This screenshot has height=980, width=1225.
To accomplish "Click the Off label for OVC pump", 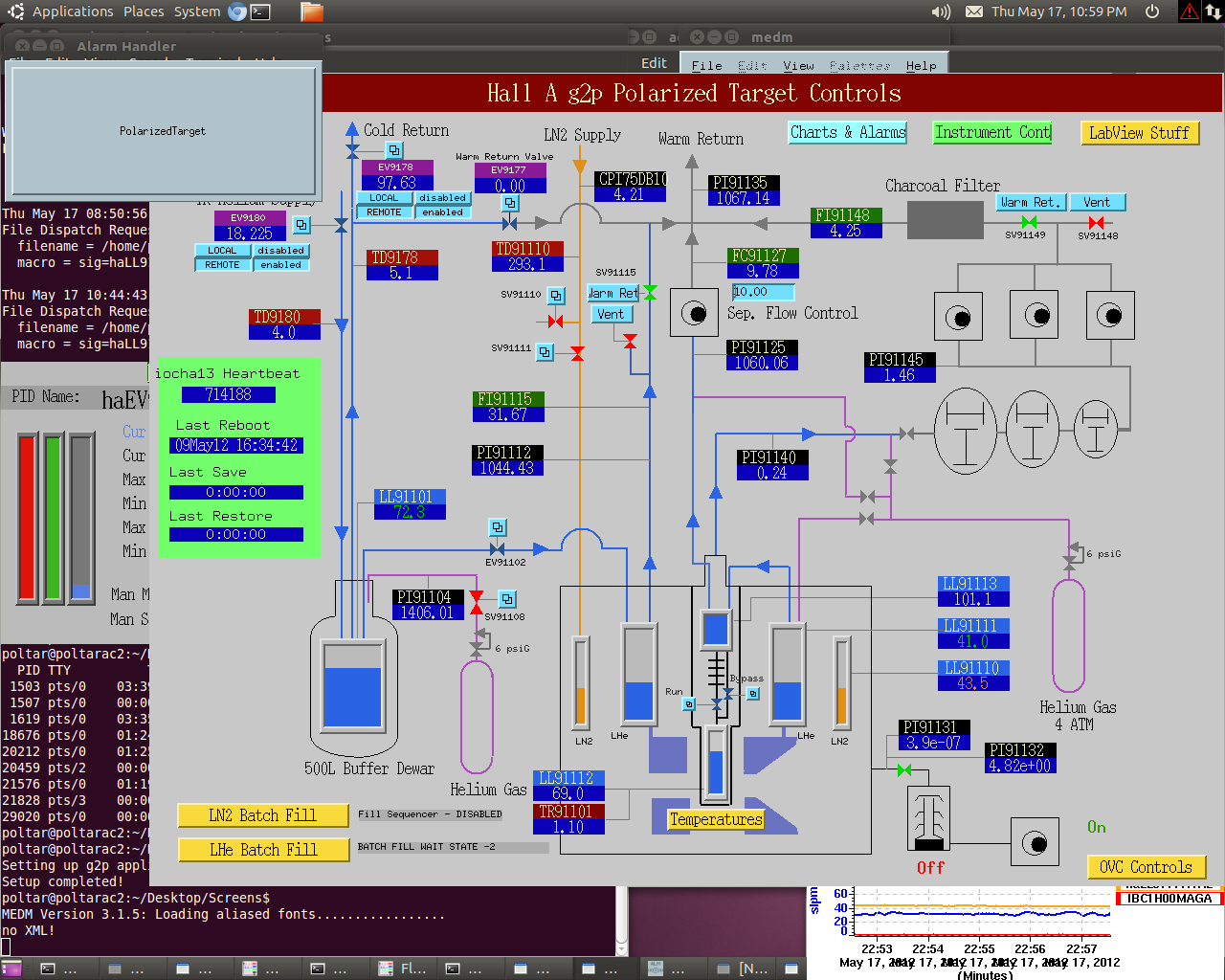I will tap(930, 868).
